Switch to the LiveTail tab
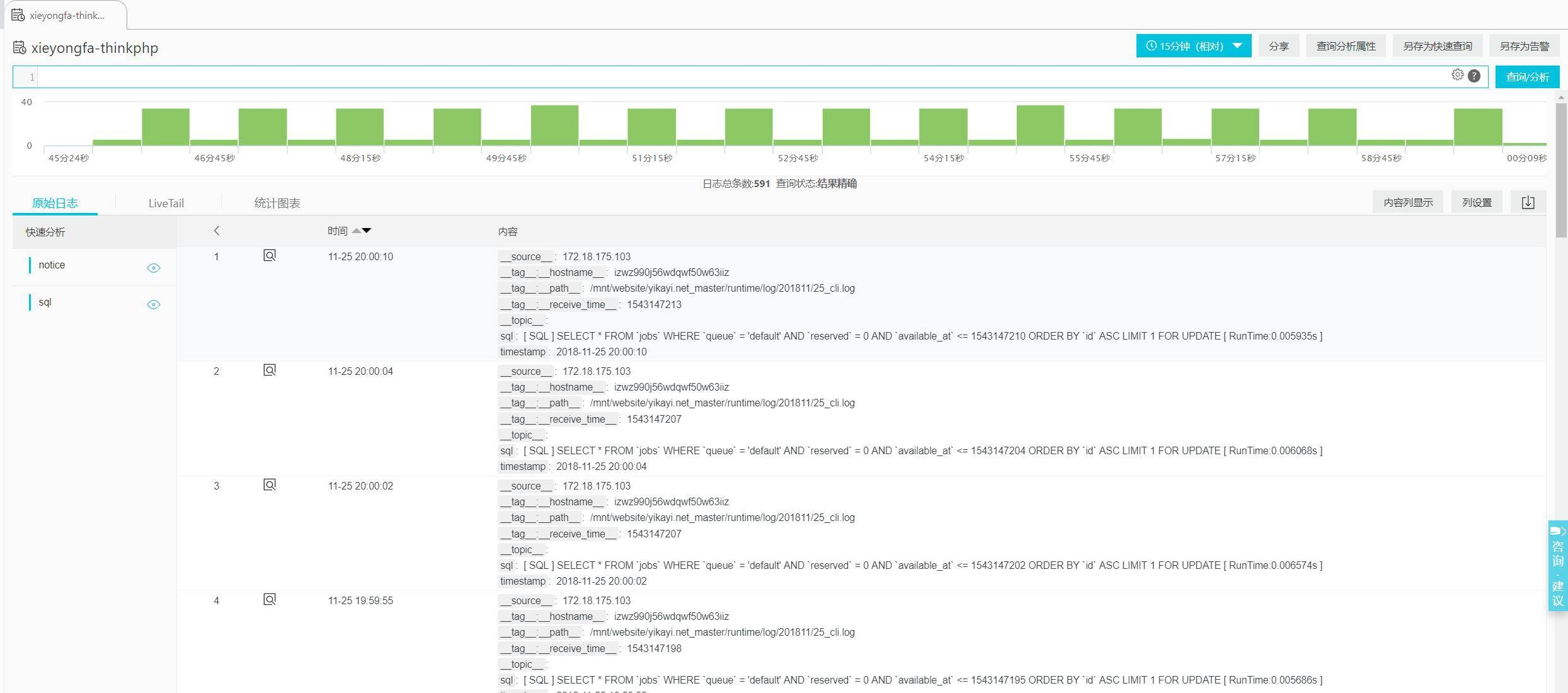This screenshot has height=693, width=1568. coord(166,203)
